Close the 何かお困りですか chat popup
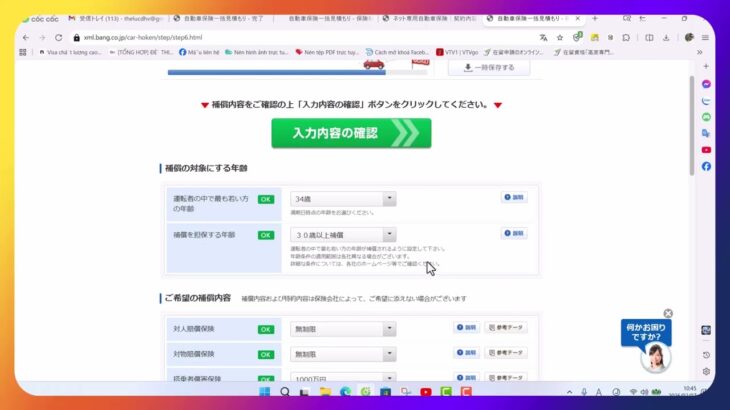 (668, 313)
